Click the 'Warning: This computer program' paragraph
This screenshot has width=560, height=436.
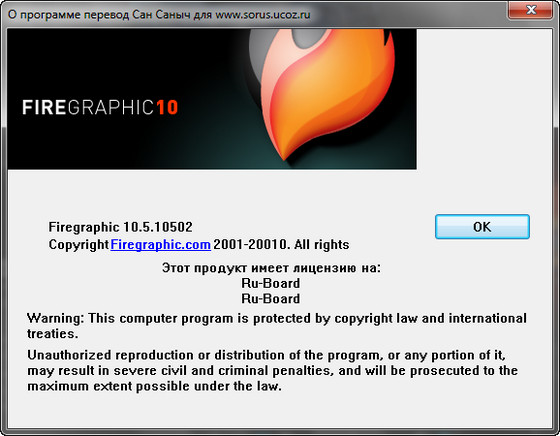tap(277, 326)
